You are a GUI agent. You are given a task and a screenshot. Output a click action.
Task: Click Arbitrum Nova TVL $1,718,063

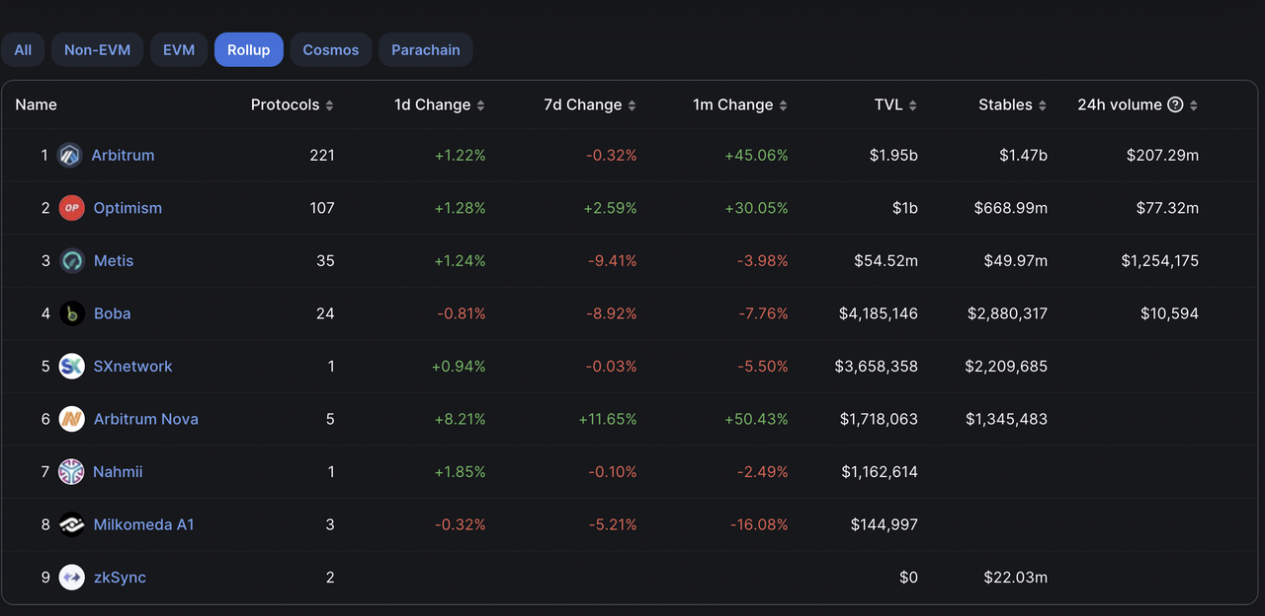click(x=879, y=419)
